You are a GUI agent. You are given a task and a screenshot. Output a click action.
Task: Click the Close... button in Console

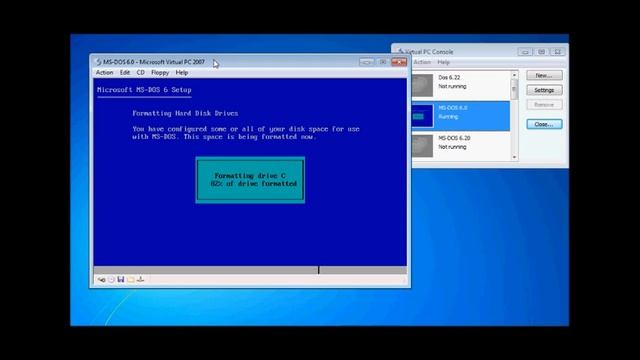tap(544, 124)
